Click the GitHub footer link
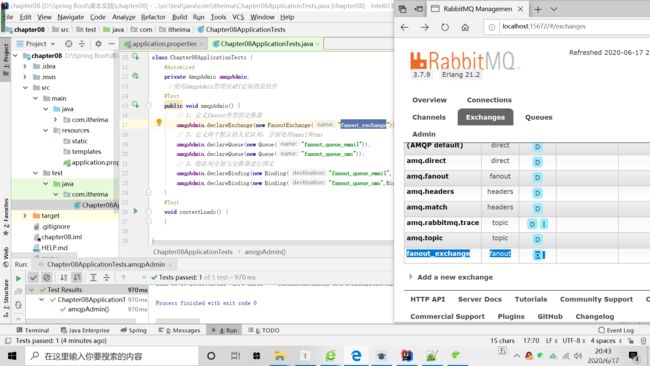This screenshot has height=366, width=650. (x=550, y=316)
